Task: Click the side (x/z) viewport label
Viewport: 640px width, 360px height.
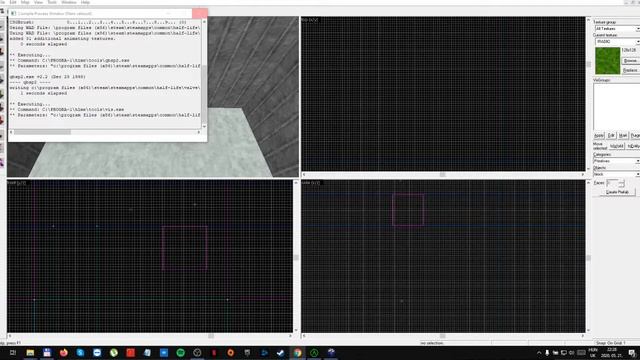Action: point(311,183)
